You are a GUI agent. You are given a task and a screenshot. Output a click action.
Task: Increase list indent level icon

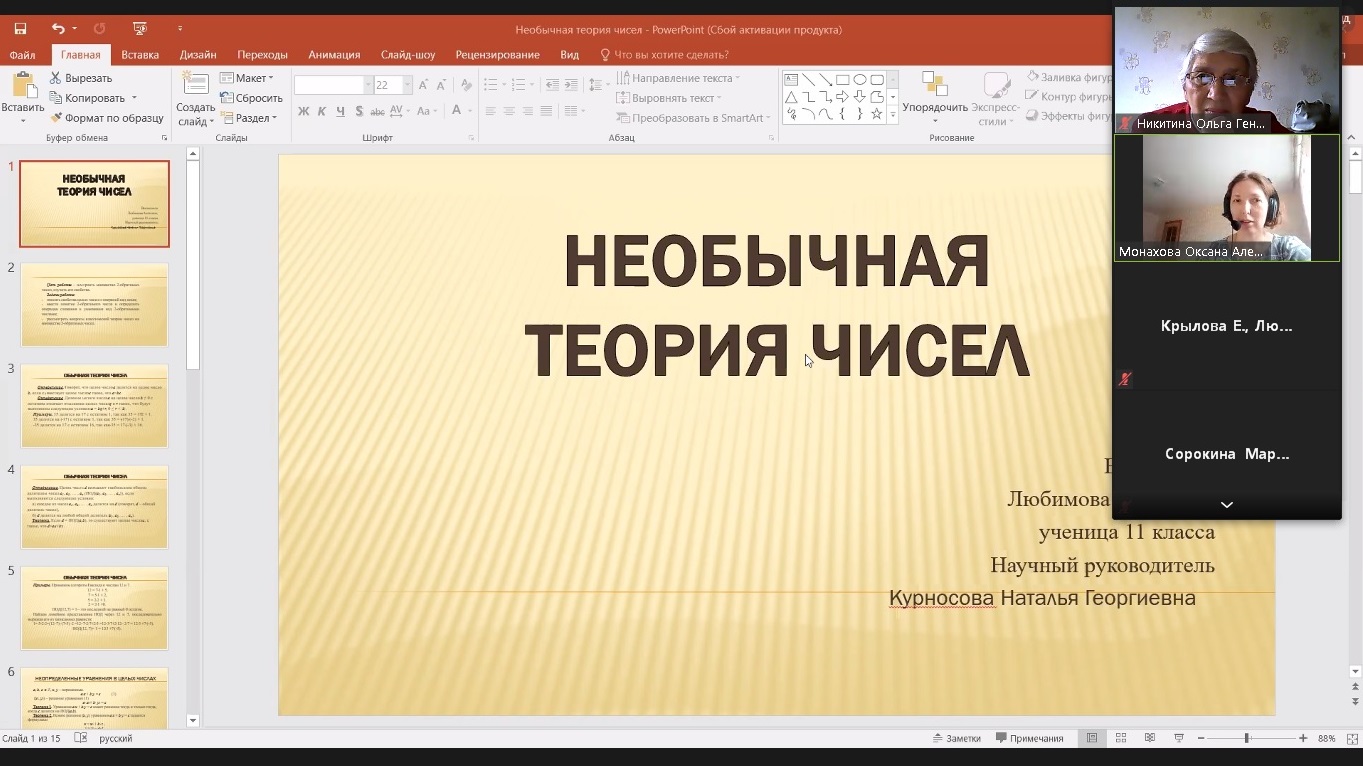[x=571, y=85]
